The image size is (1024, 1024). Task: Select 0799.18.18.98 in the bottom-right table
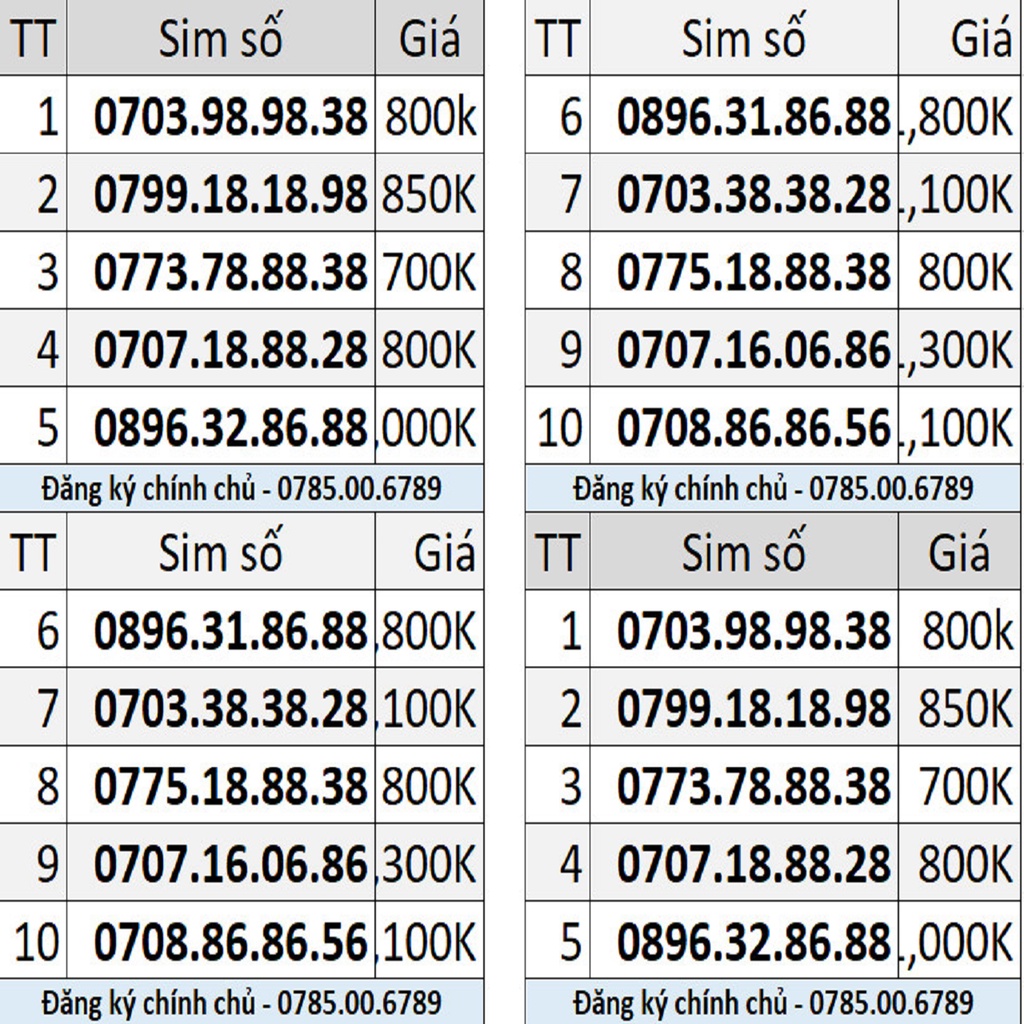point(754,709)
